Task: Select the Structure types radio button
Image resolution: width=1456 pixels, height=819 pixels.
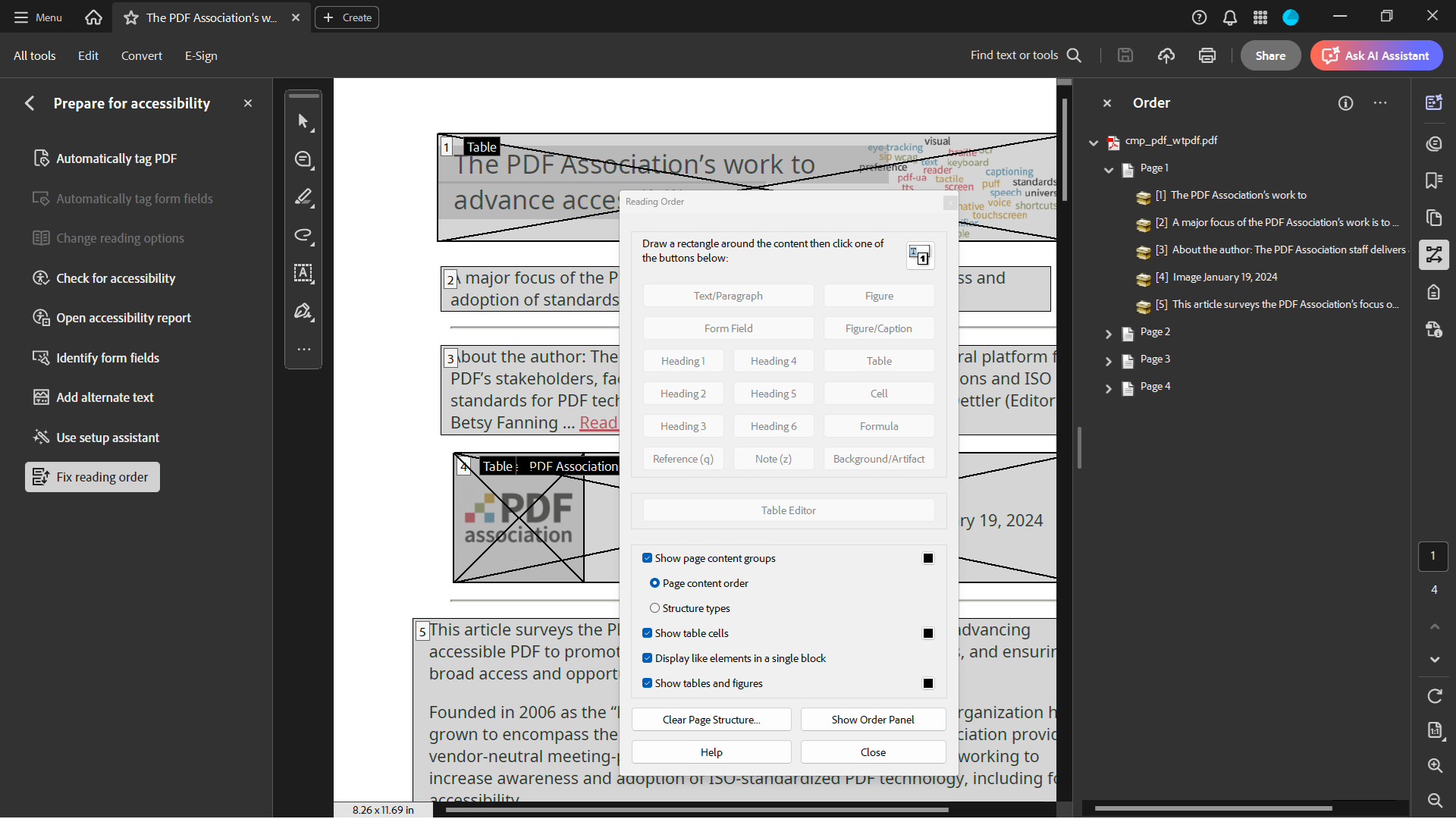Action: pos(654,607)
